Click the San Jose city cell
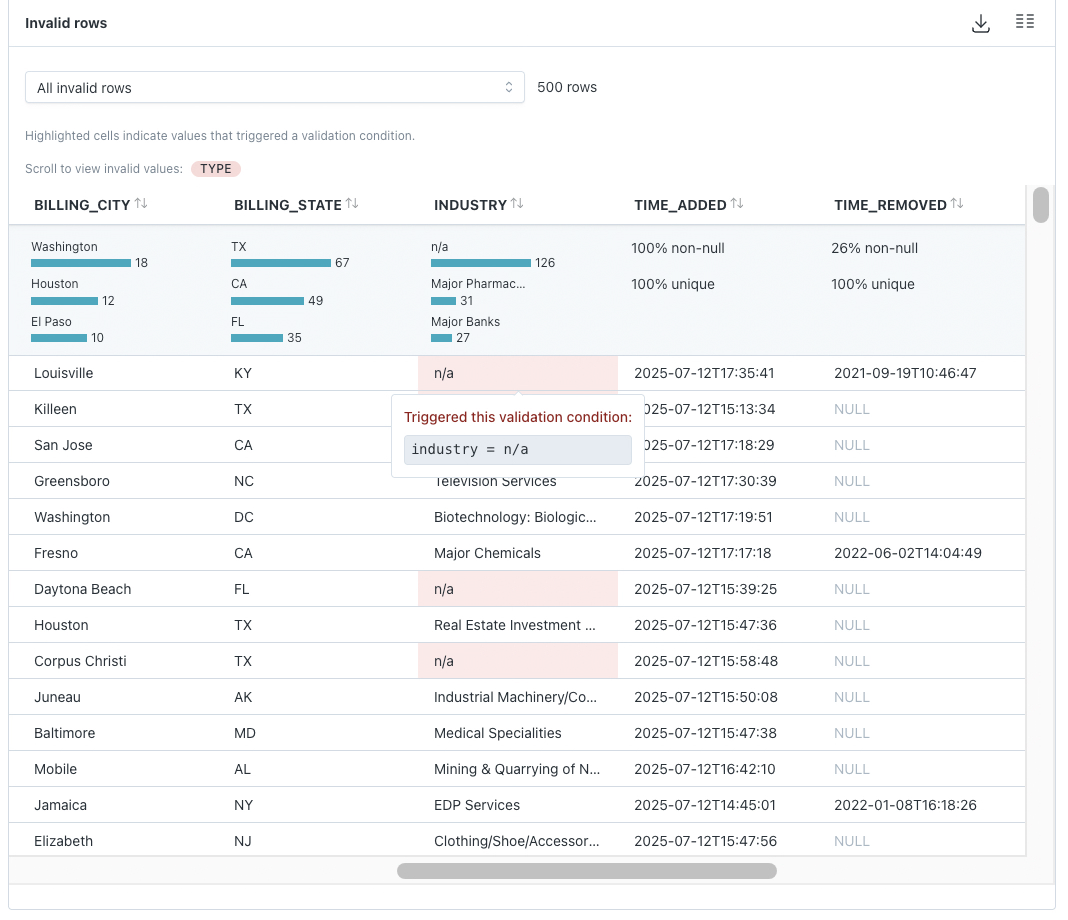Screen dimensions: 1068x920 click(x=63, y=445)
